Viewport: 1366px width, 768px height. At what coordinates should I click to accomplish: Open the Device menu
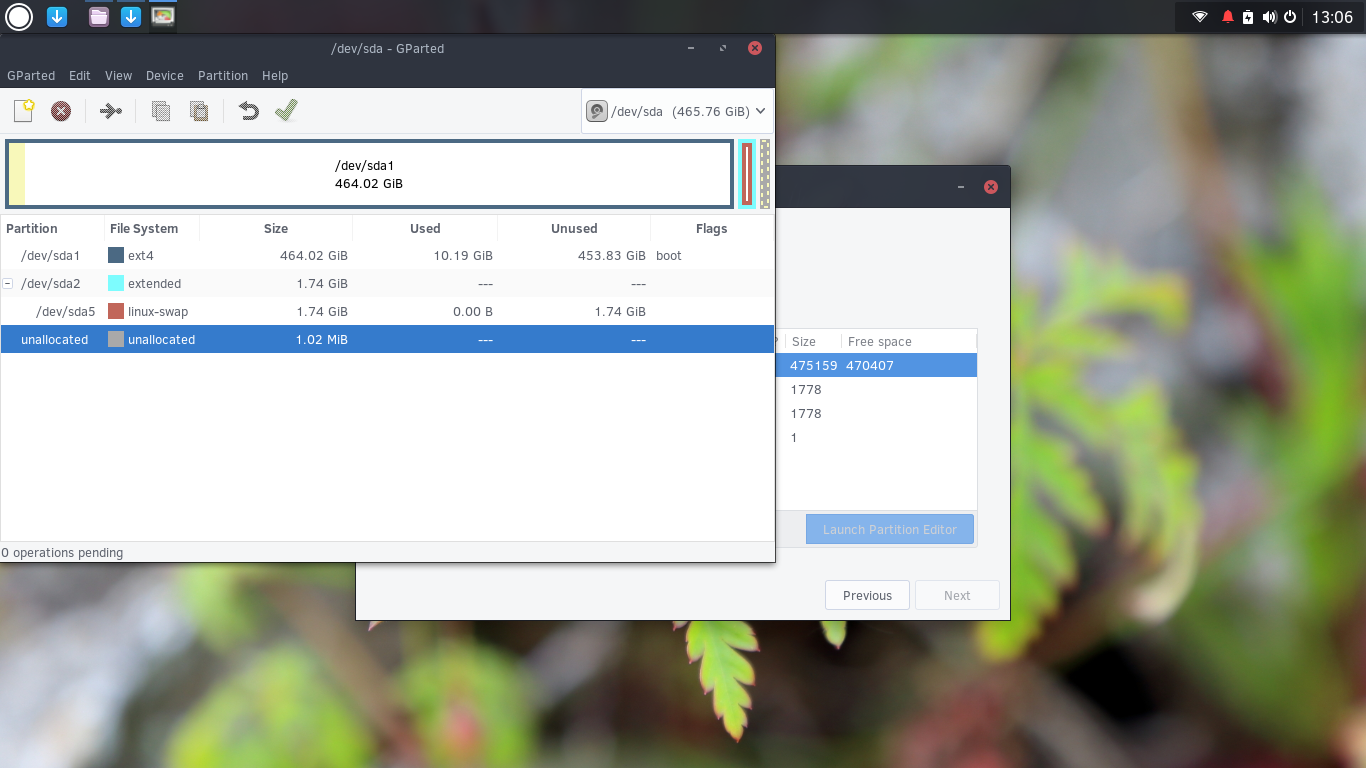coord(165,75)
